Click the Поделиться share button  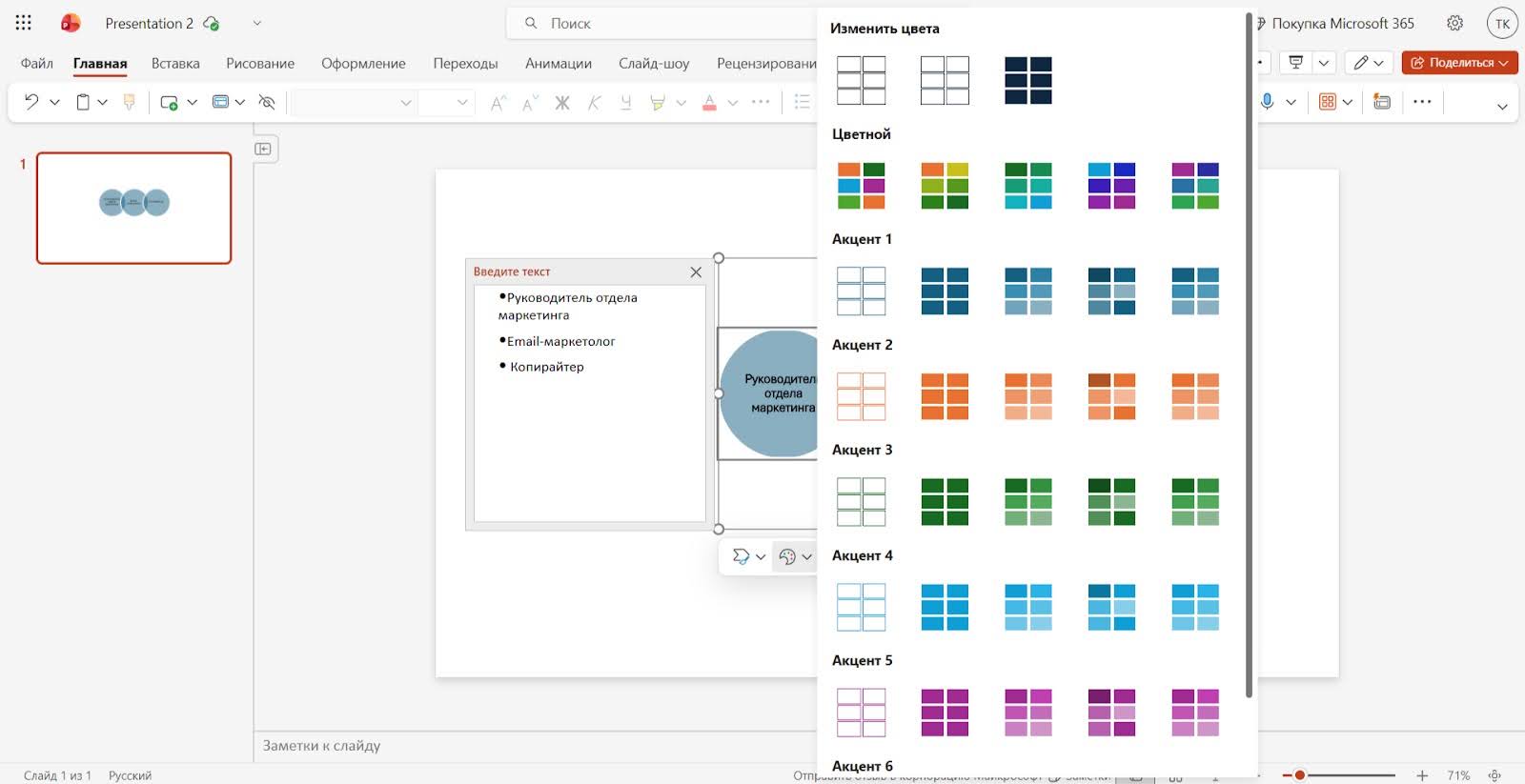1458,63
